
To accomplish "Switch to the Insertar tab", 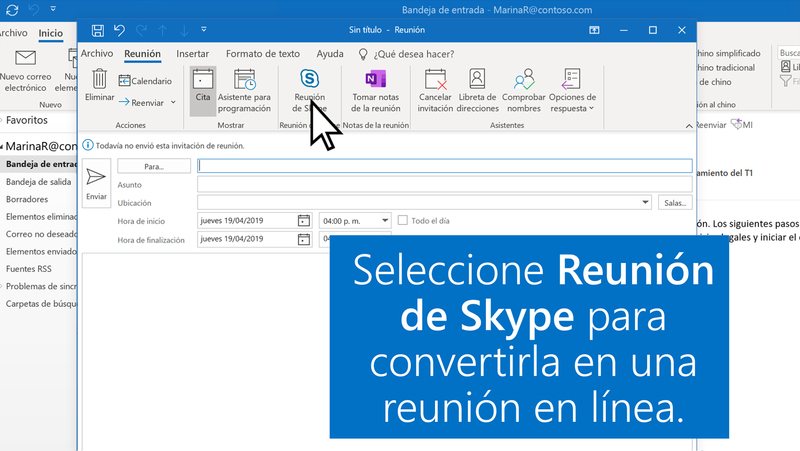I will [192, 54].
